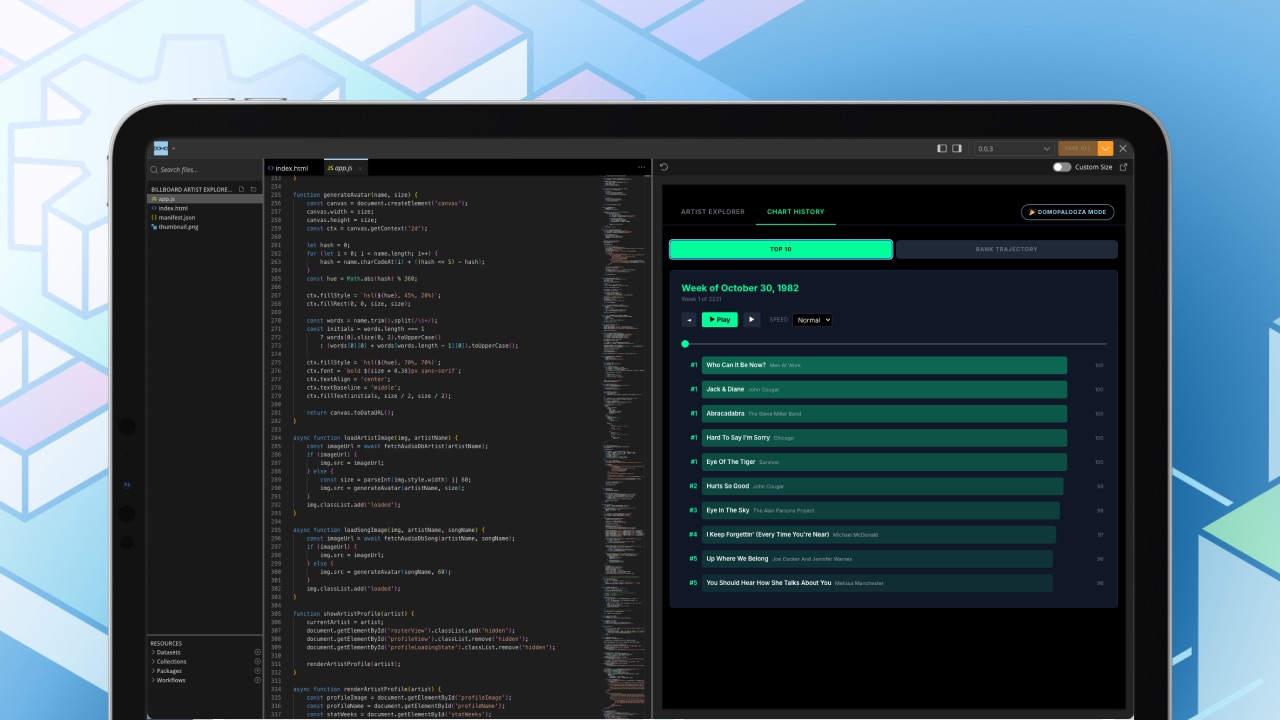Open the editor more options ellipsis

642,168
